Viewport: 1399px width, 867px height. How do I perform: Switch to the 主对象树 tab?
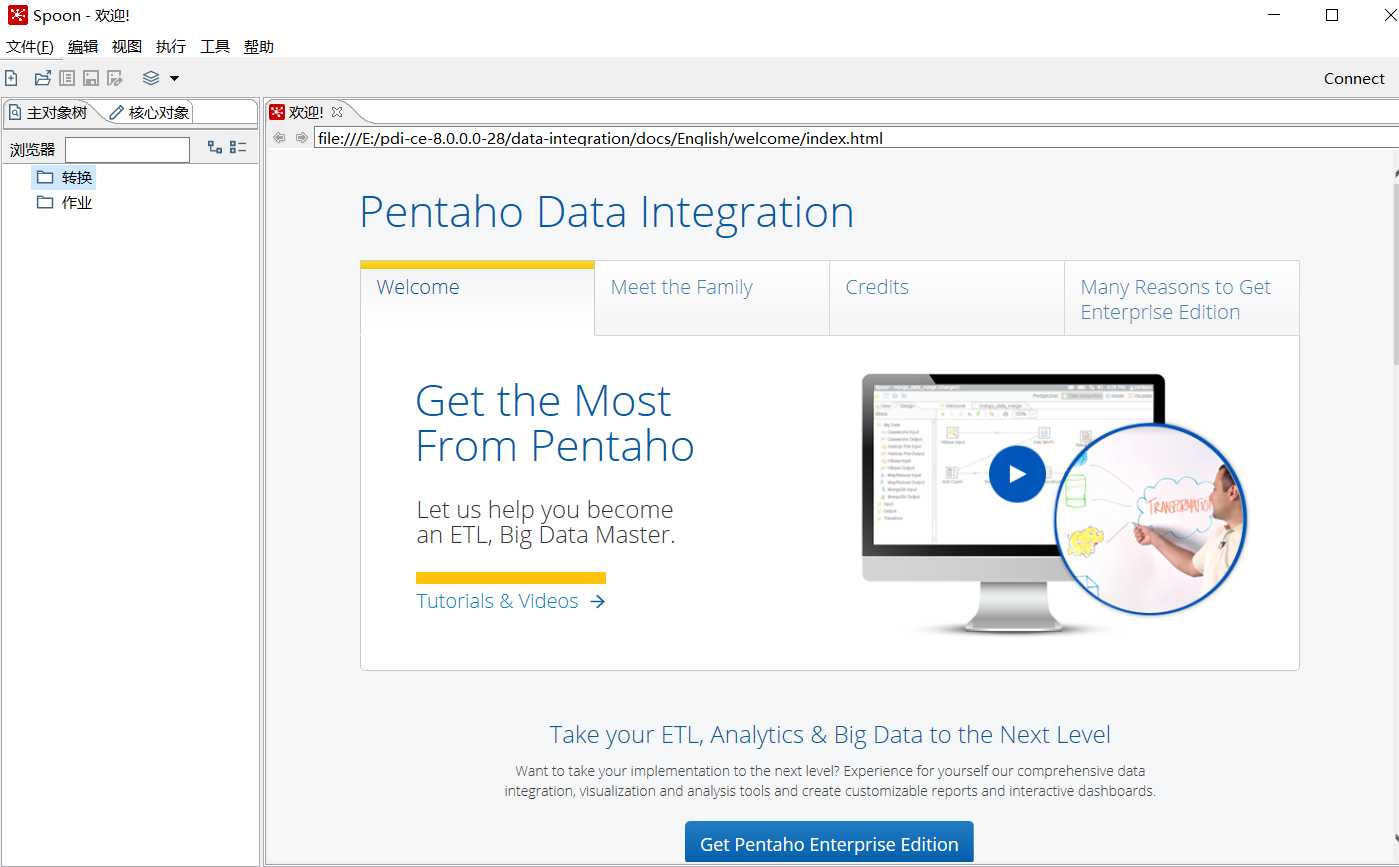pyautogui.click(x=48, y=112)
